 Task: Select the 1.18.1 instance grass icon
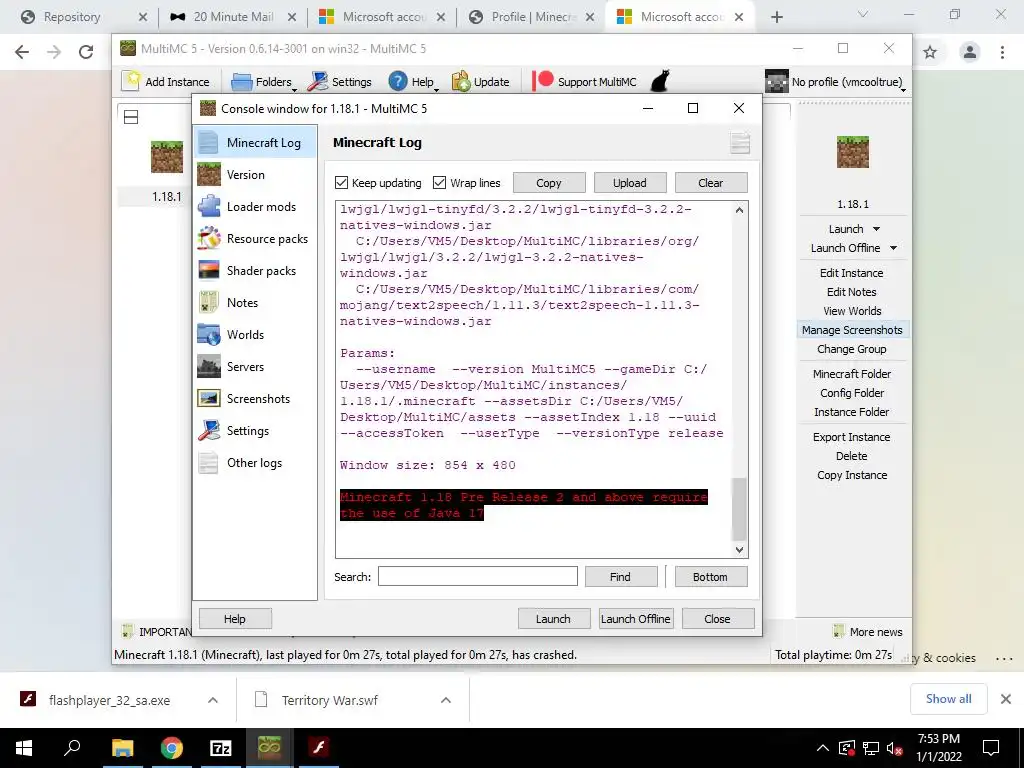167,157
